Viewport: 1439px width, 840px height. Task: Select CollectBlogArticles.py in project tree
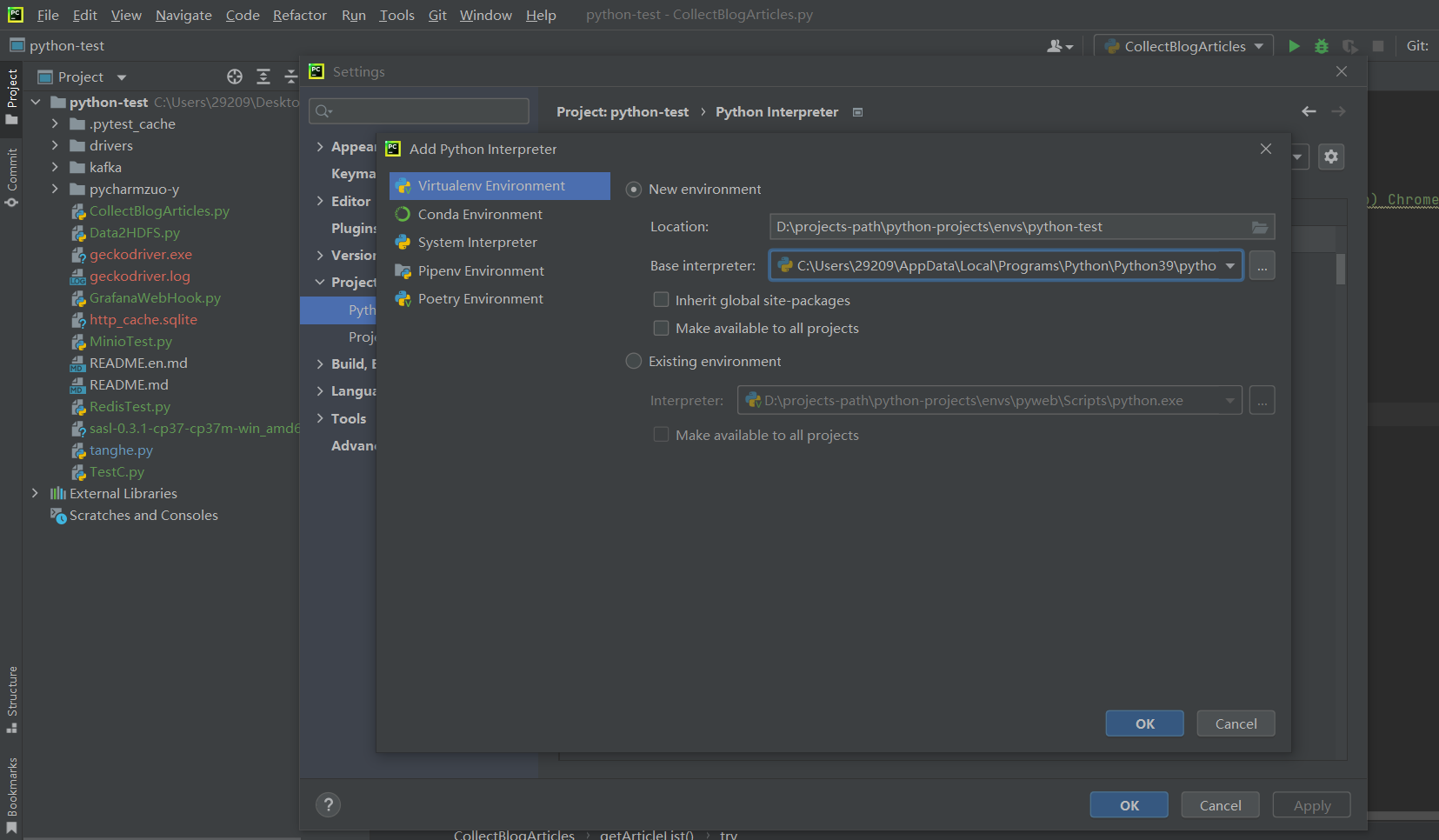[x=159, y=210]
